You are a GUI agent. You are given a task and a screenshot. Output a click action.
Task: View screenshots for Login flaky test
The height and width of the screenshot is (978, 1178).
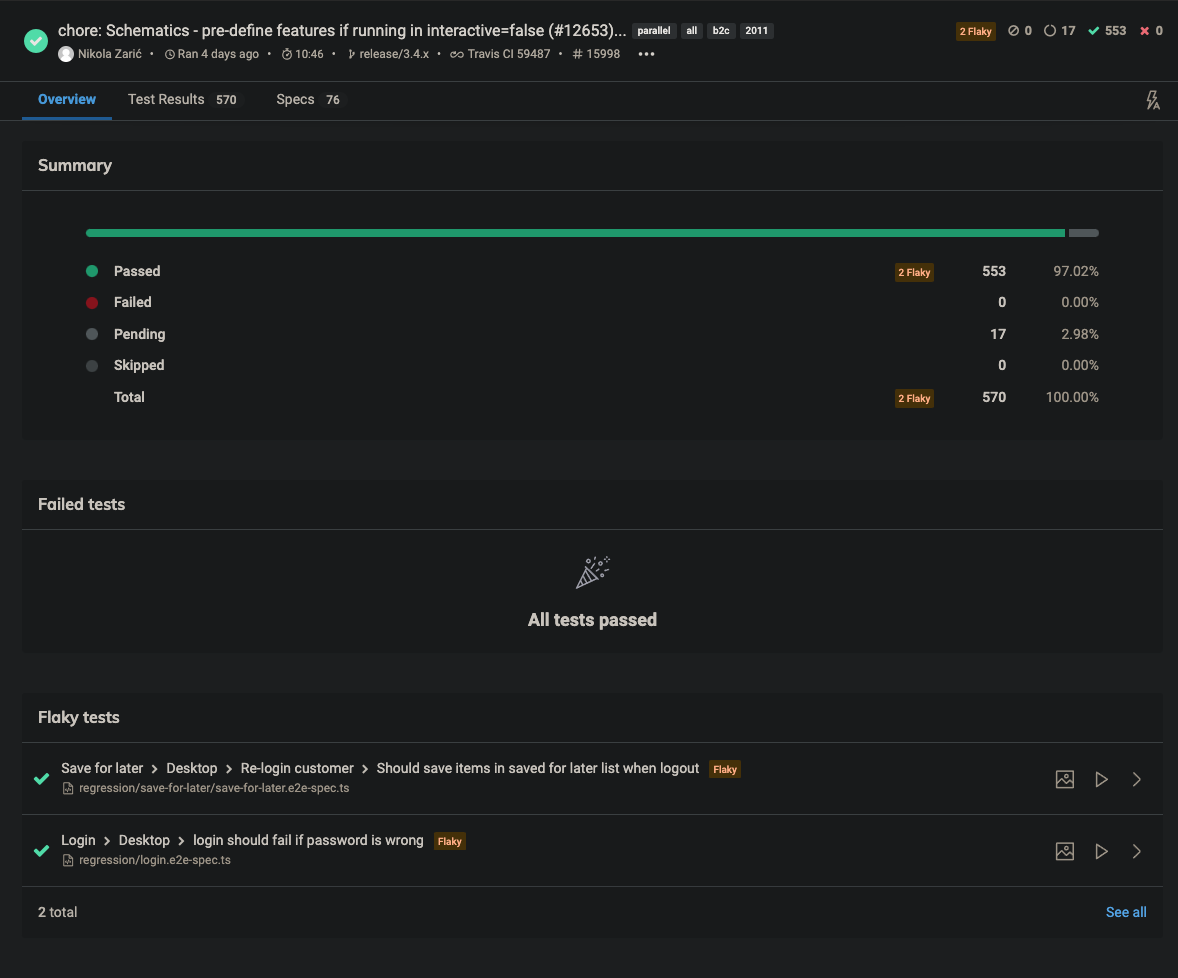1065,852
